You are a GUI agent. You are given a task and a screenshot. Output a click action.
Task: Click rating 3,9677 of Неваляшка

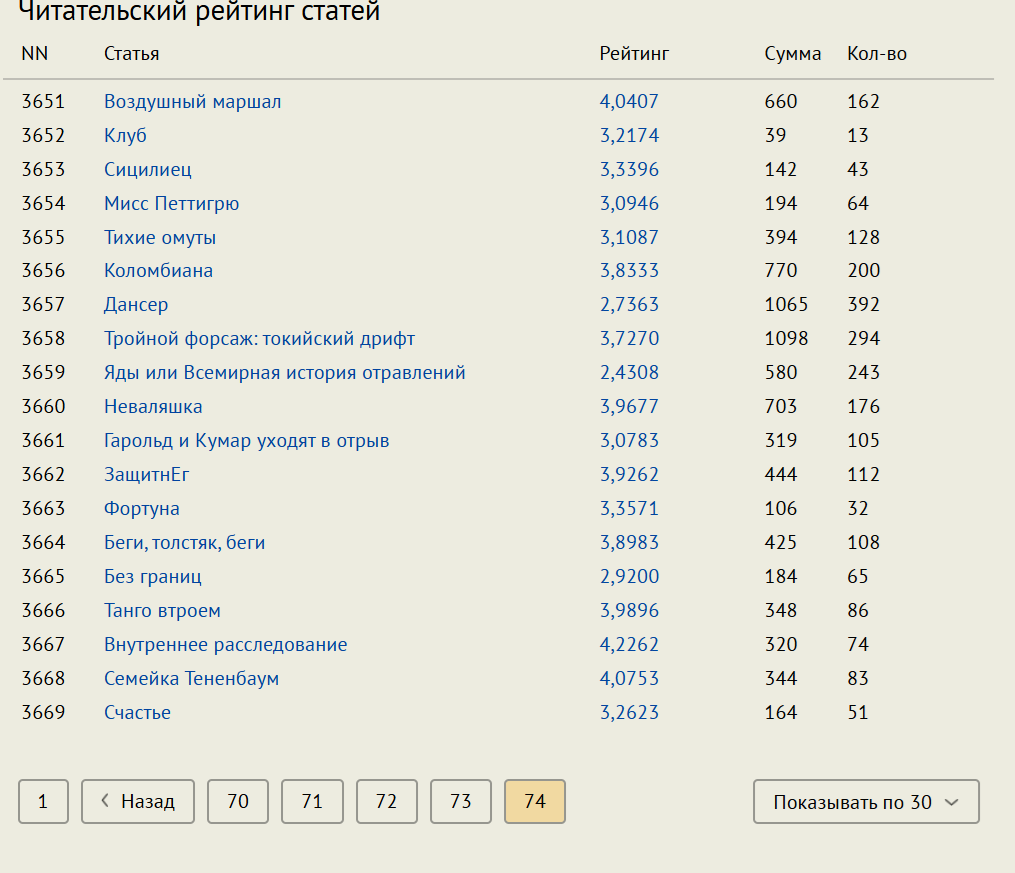pos(629,406)
